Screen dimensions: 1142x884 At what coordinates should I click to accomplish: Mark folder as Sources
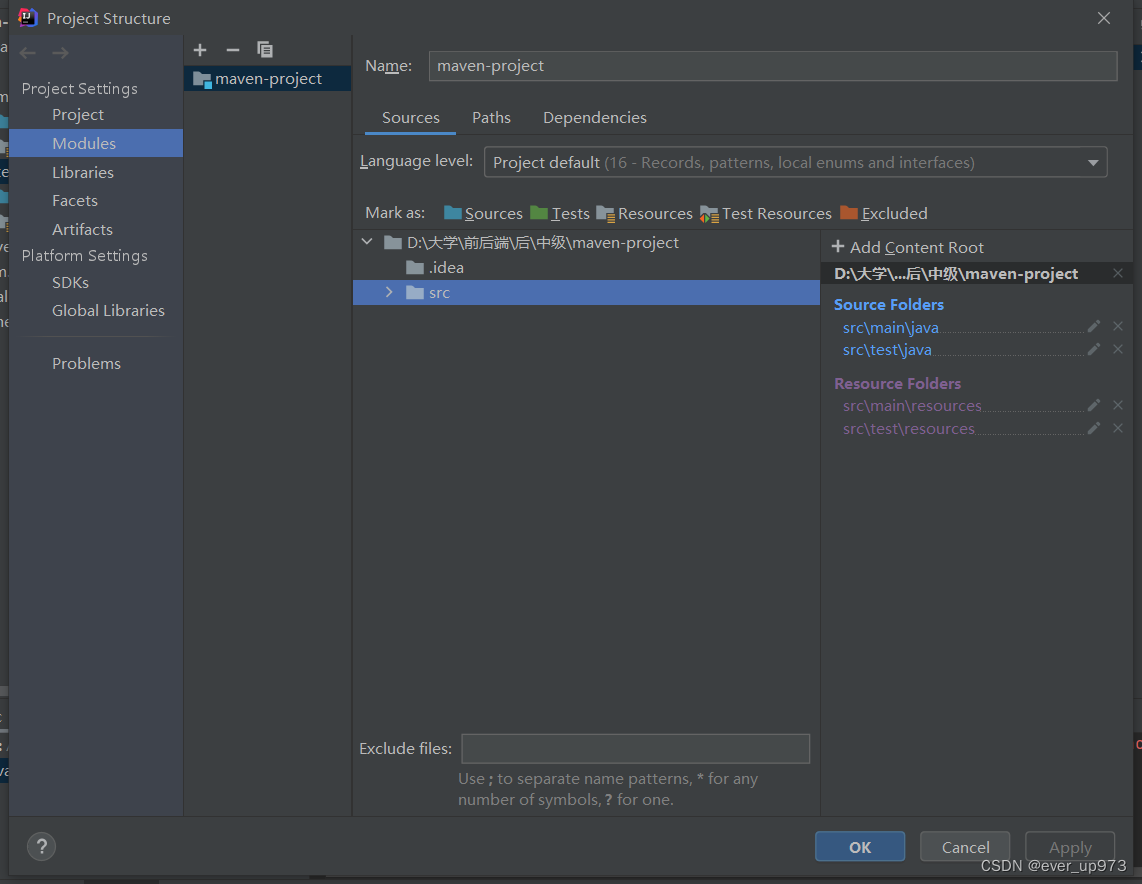click(x=483, y=213)
